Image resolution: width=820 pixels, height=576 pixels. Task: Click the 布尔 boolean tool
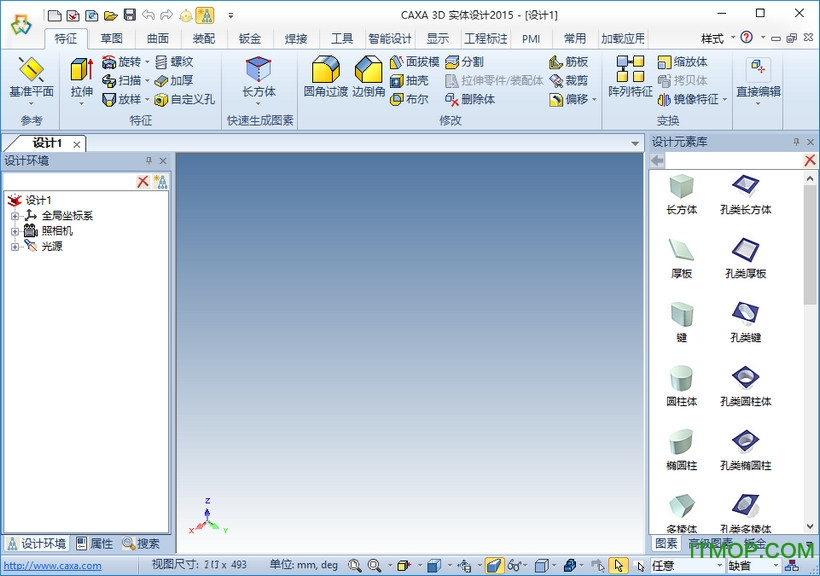[x=409, y=99]
